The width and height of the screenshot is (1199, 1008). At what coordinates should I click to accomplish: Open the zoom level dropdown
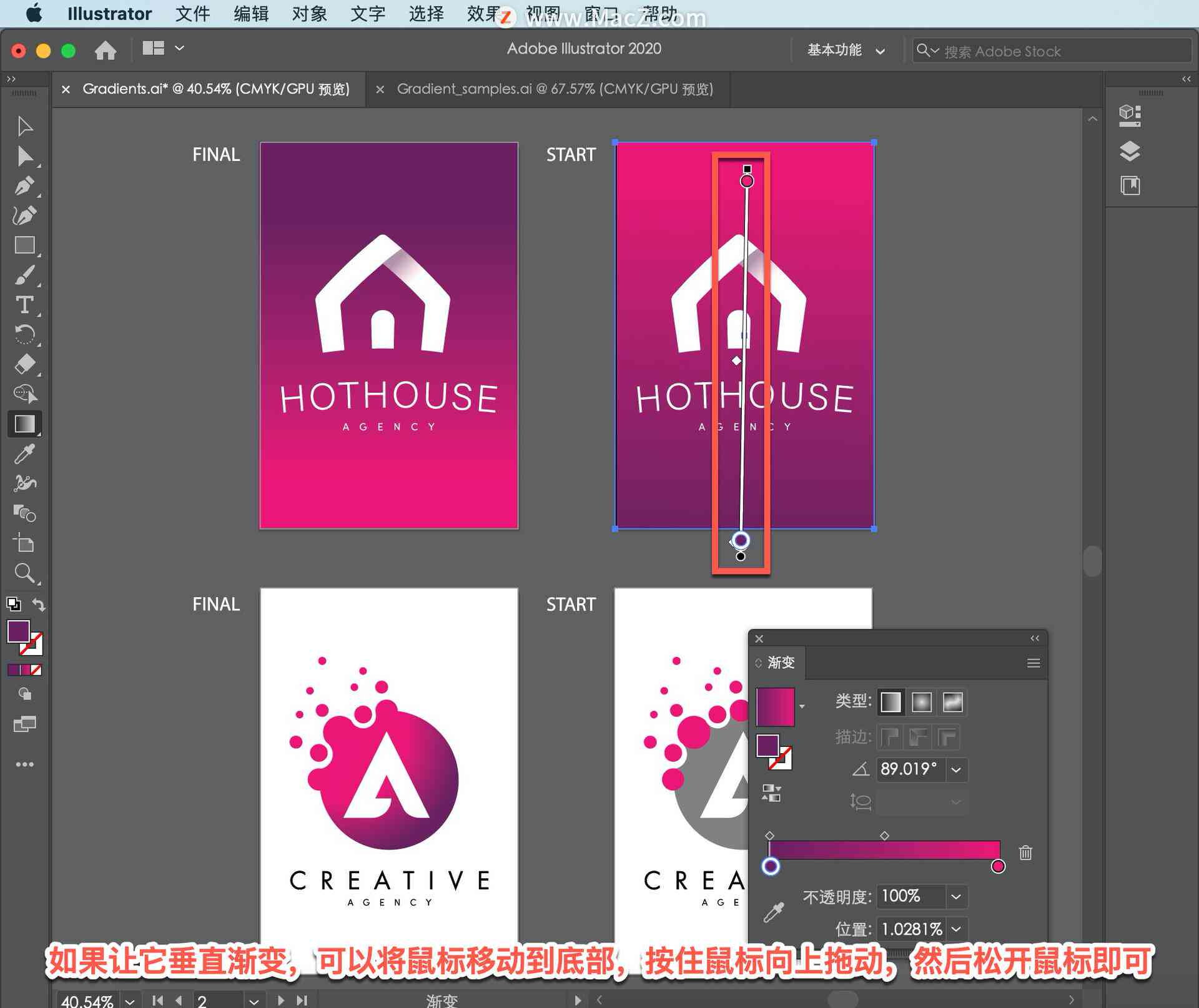129,1001
